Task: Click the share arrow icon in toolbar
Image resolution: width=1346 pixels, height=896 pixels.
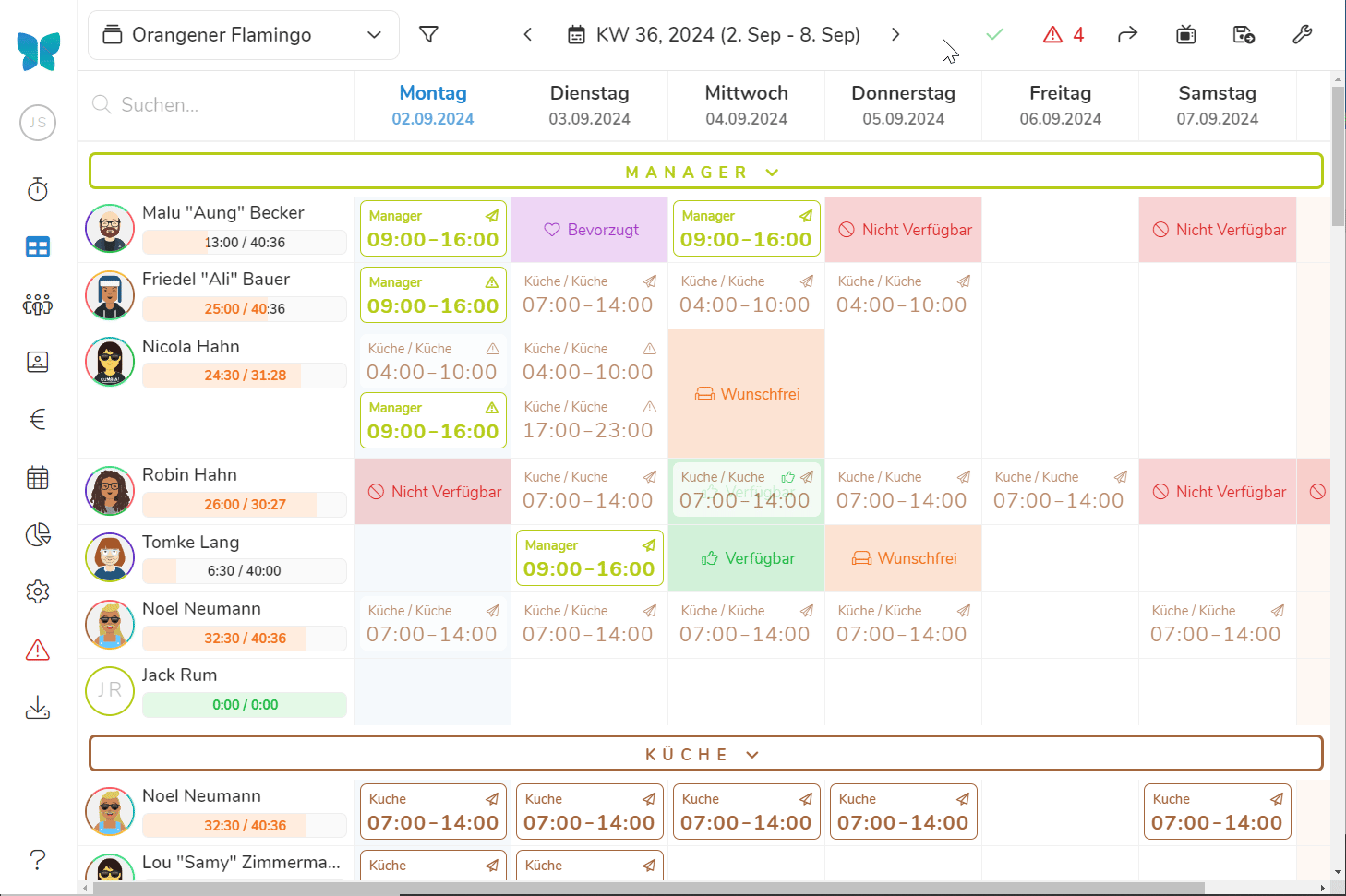Action: [1127, 35]
